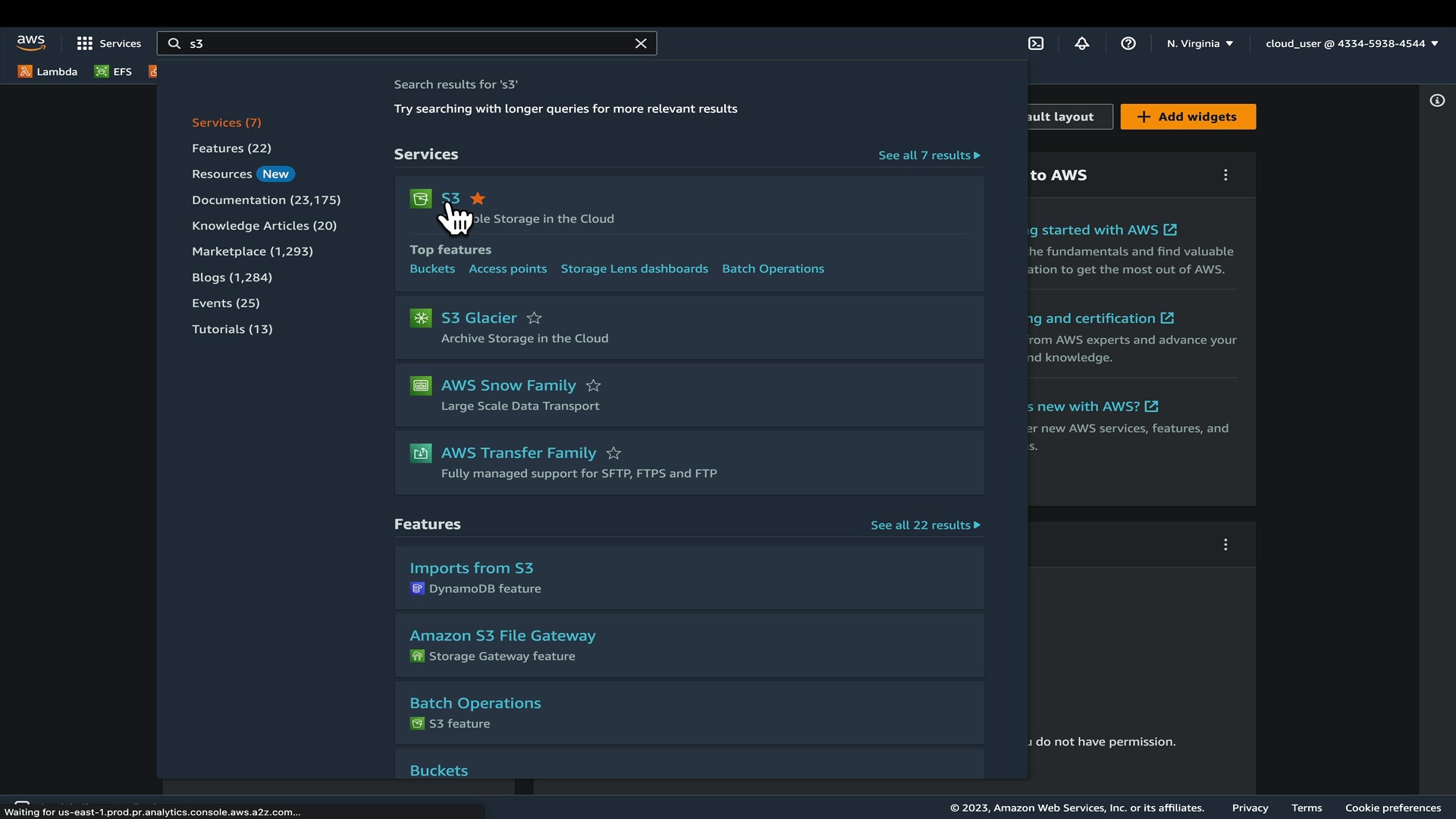Open the notifications bell icon
The height and width of the screenshot is (819, 1456).
(1082, 44)
